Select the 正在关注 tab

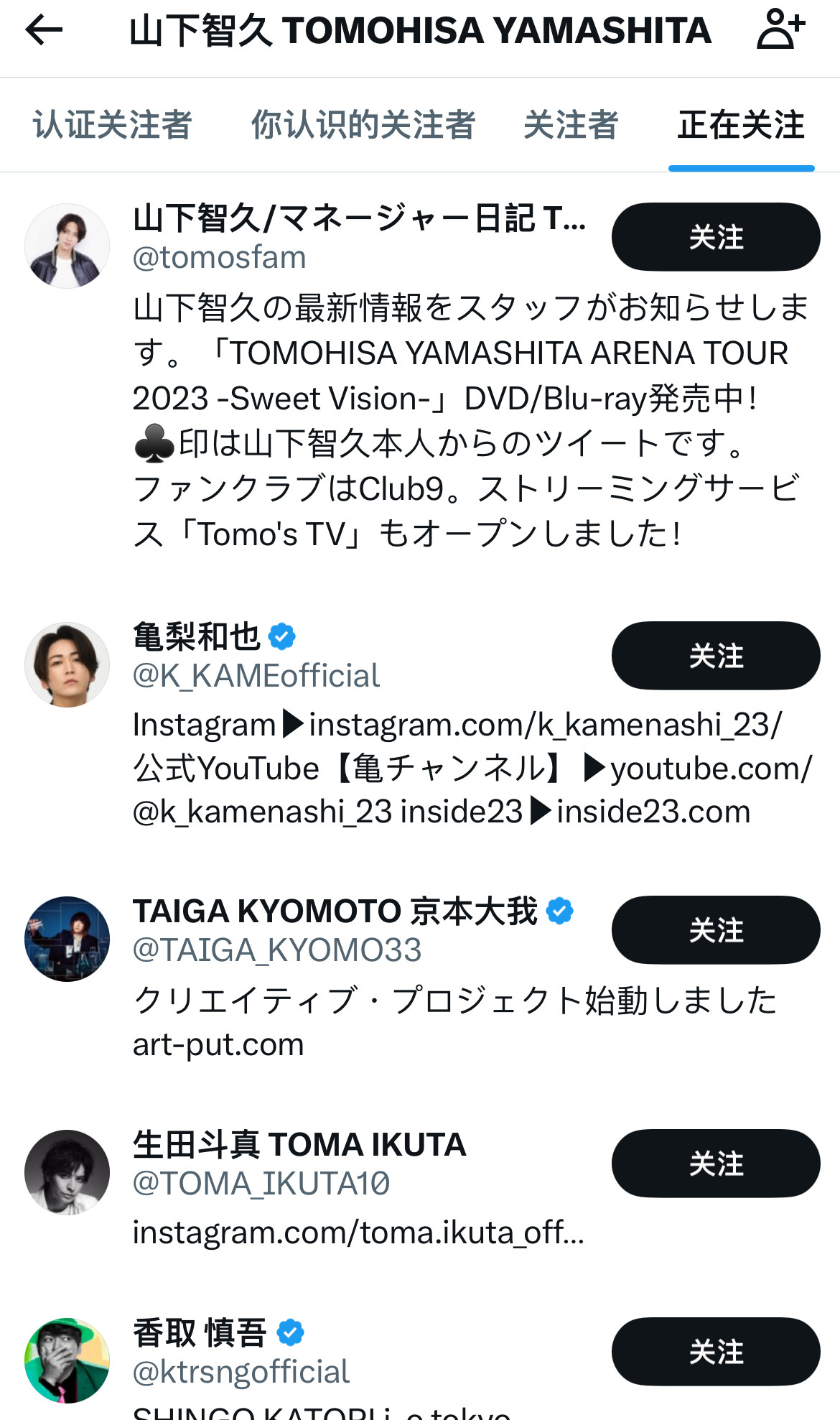pyautogui.click(x=741, y=125)
